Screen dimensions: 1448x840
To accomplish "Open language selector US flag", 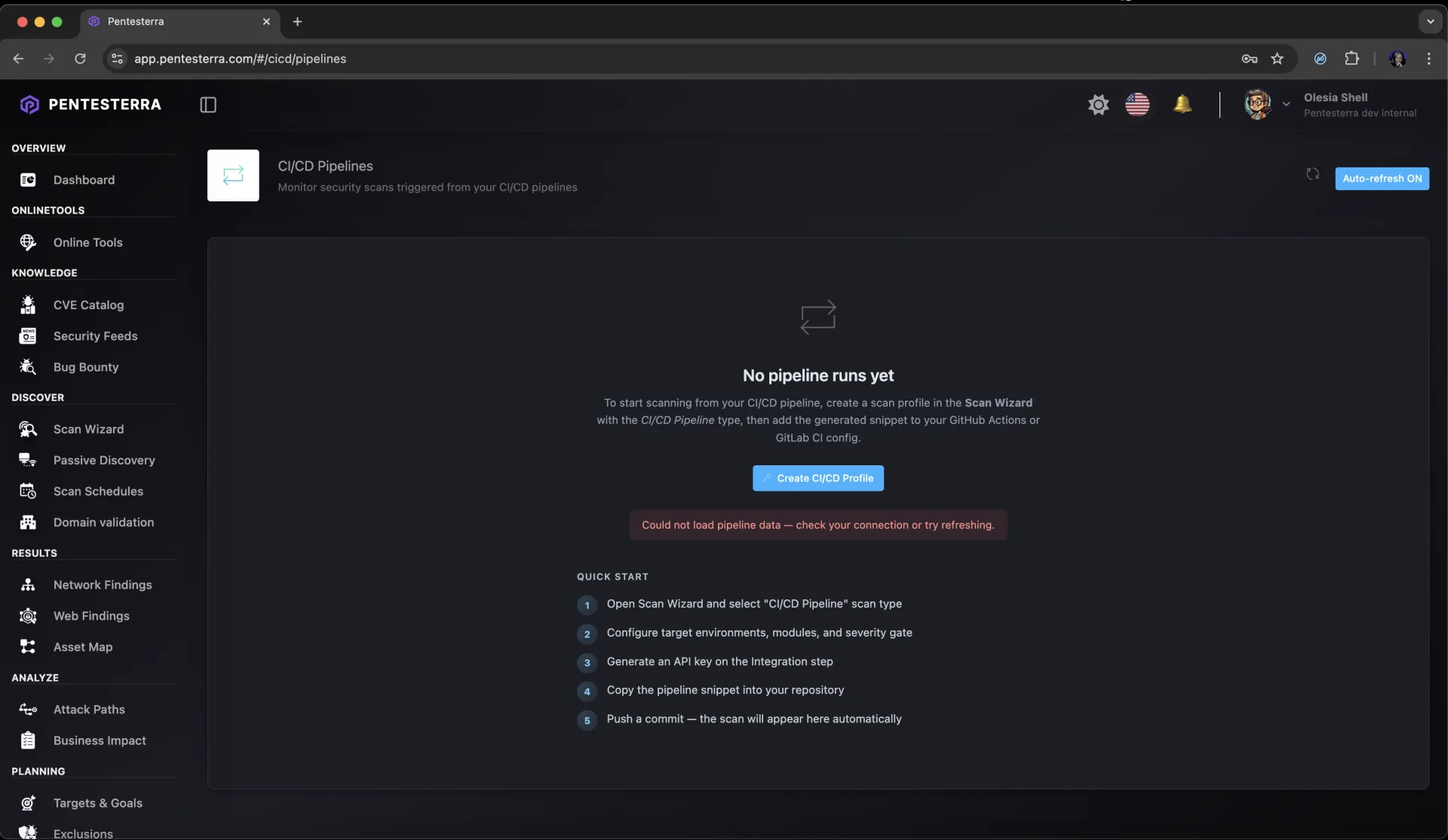I will pyautogui.click(x=1137, y=105).
